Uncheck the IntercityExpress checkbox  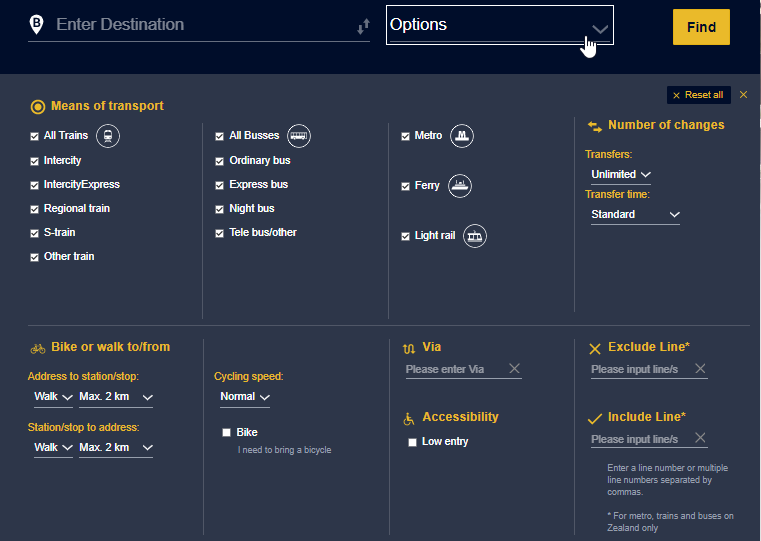click(x=34, y=185)
